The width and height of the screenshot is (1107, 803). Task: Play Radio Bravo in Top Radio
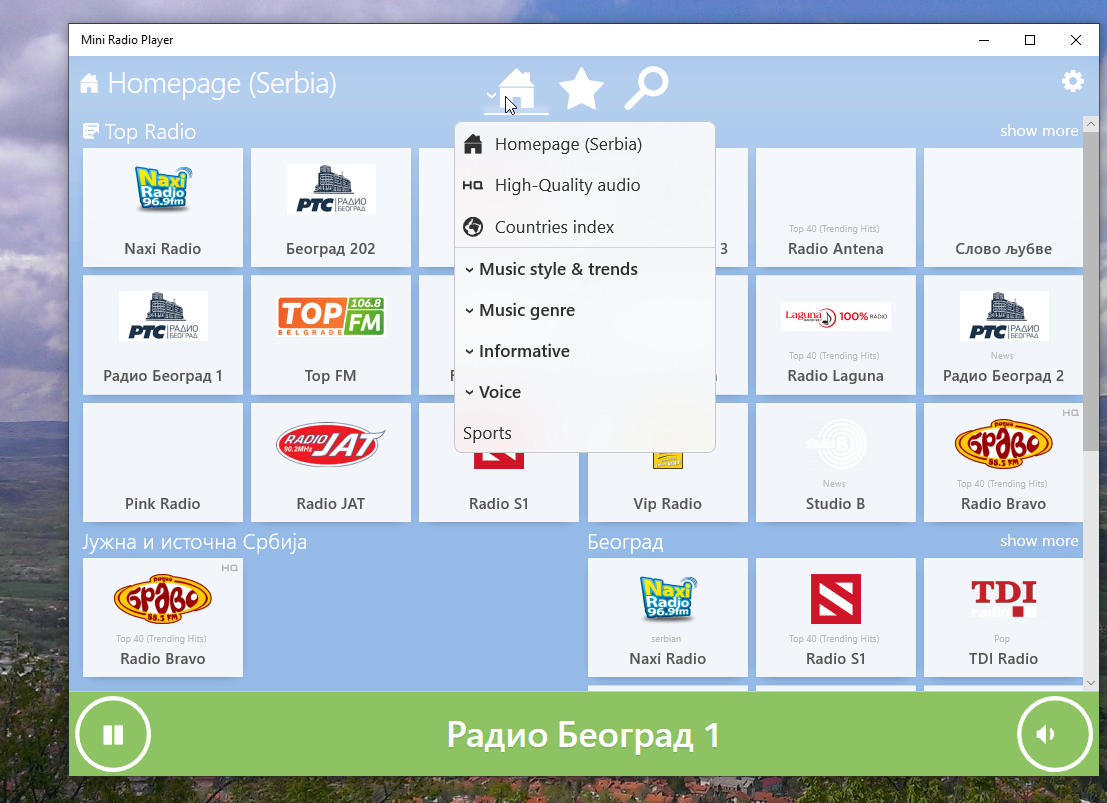pos(1003,463)
